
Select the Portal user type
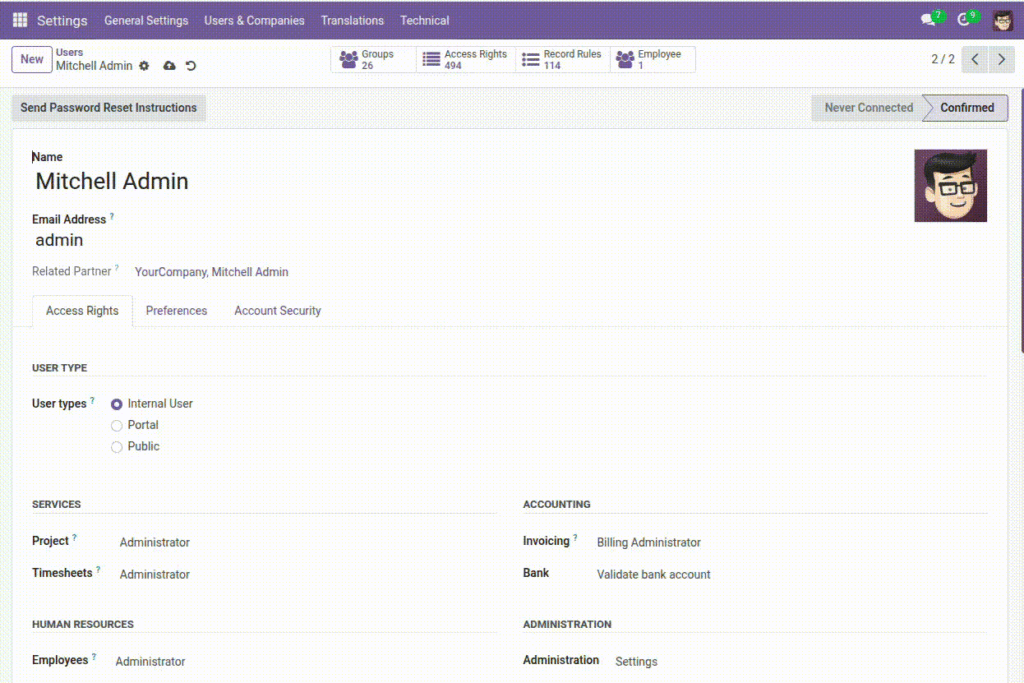click(116, 426)
